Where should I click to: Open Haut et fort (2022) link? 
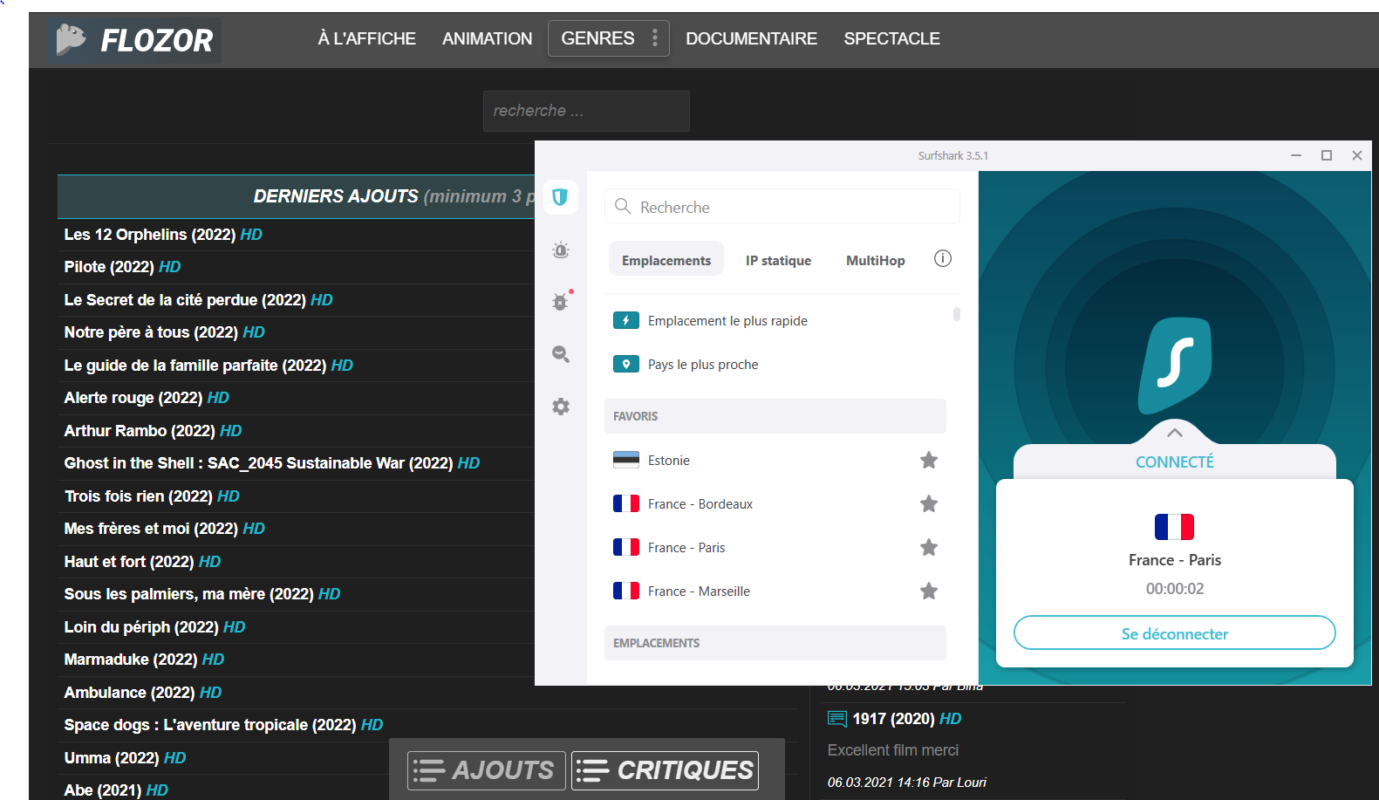click(142, 562)
